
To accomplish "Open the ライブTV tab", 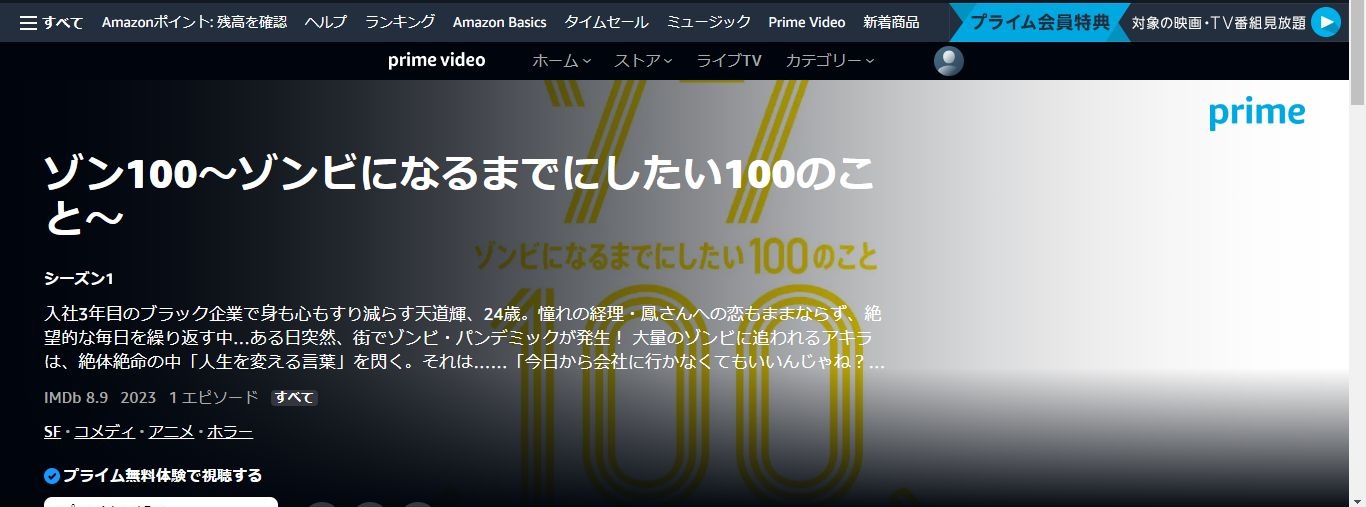I will pos(729,61).
